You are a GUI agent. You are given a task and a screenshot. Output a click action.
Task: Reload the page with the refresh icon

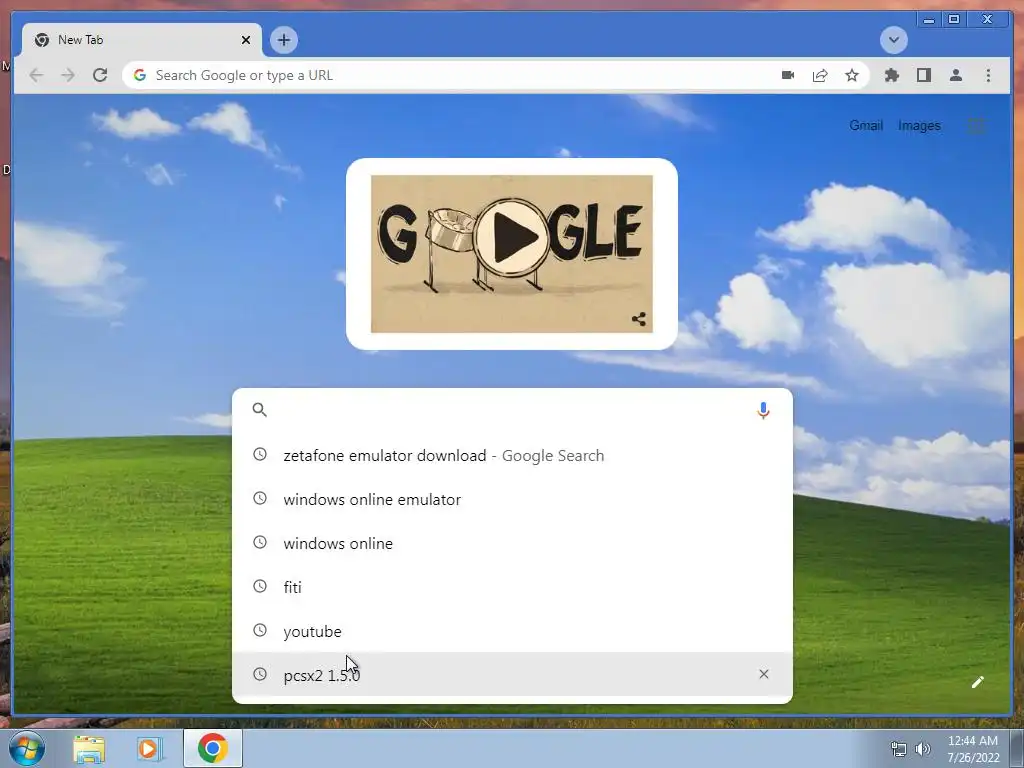[x=100, y=75]
